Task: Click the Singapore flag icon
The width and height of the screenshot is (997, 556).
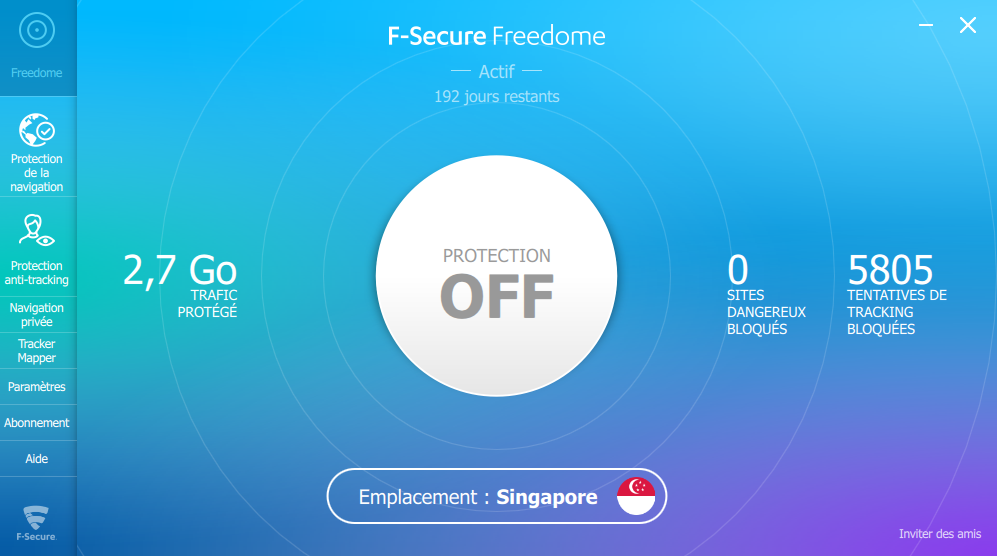Action: tap(636, 496)
